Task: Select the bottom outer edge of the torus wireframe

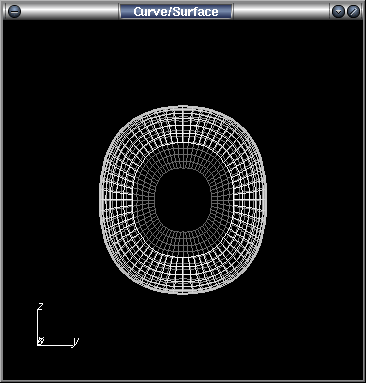Action: point(183,293)
